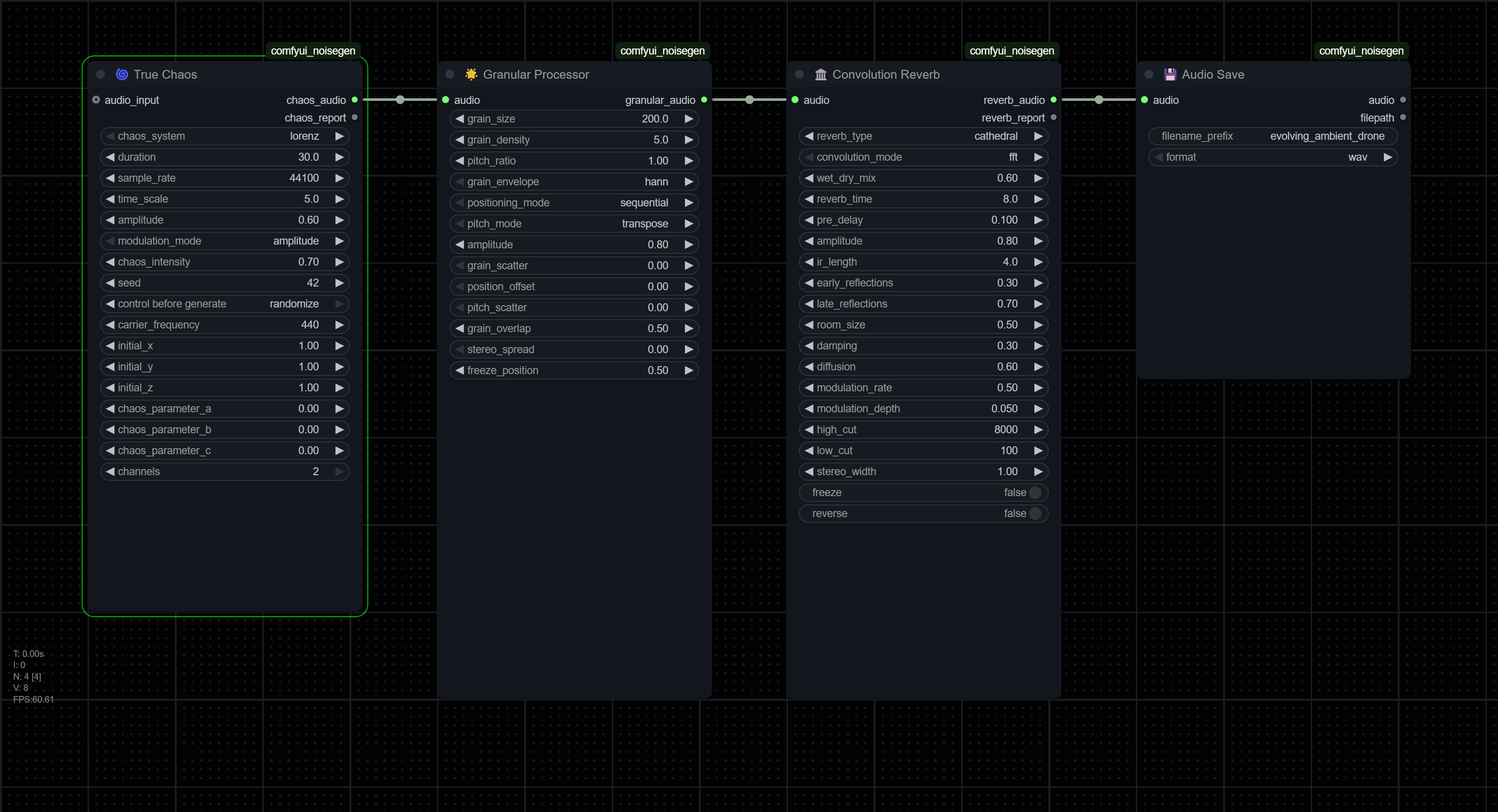This screenshot has width=1498, height=812.
Task: Collapse the Granular Processor node via its dot
Action: click(450, 75)
